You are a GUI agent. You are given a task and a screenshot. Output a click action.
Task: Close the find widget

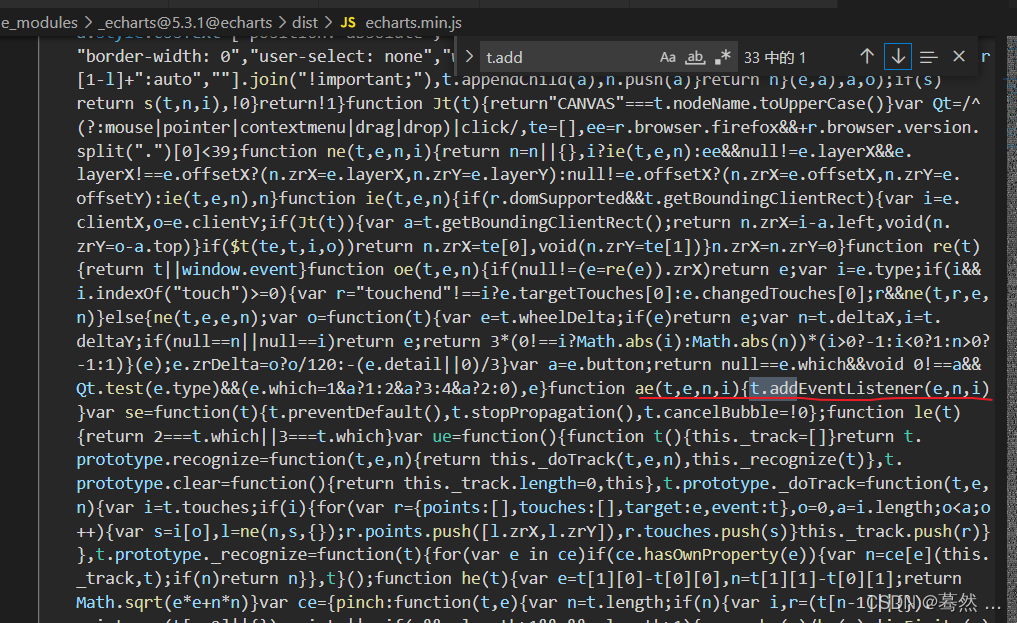click(x=959, y=56)
